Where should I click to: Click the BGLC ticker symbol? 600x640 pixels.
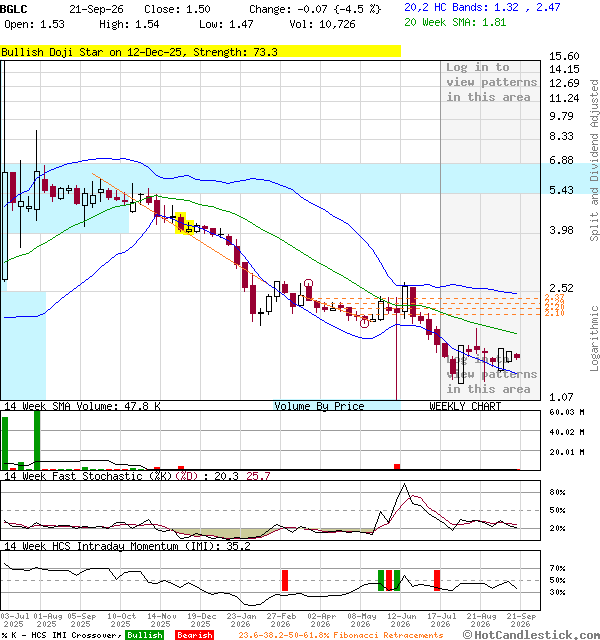tap(13, 9)
